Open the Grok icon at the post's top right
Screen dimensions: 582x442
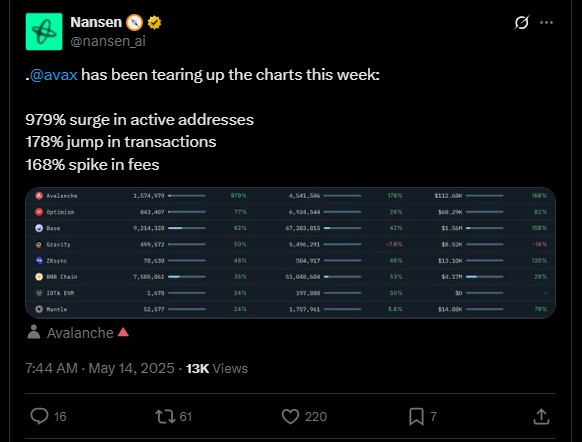click(521, 23)
